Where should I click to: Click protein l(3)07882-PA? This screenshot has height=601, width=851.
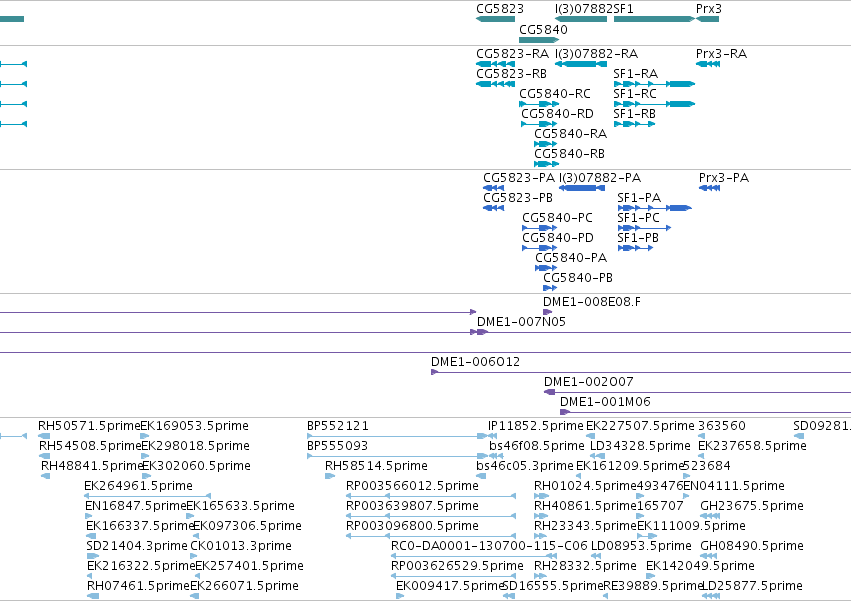[x=582, y=188]
